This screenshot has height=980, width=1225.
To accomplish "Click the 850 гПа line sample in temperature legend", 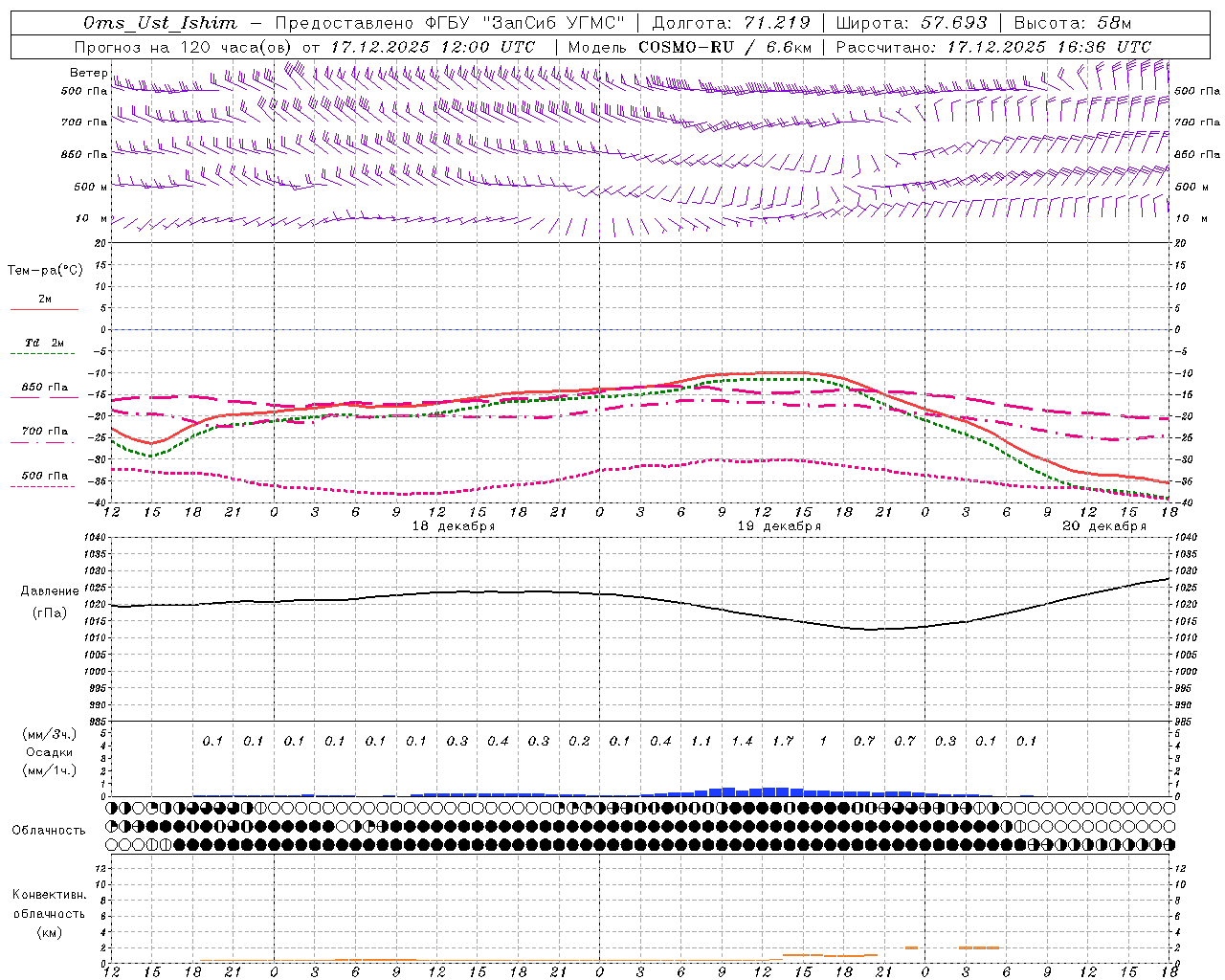I will click(44, 397).
